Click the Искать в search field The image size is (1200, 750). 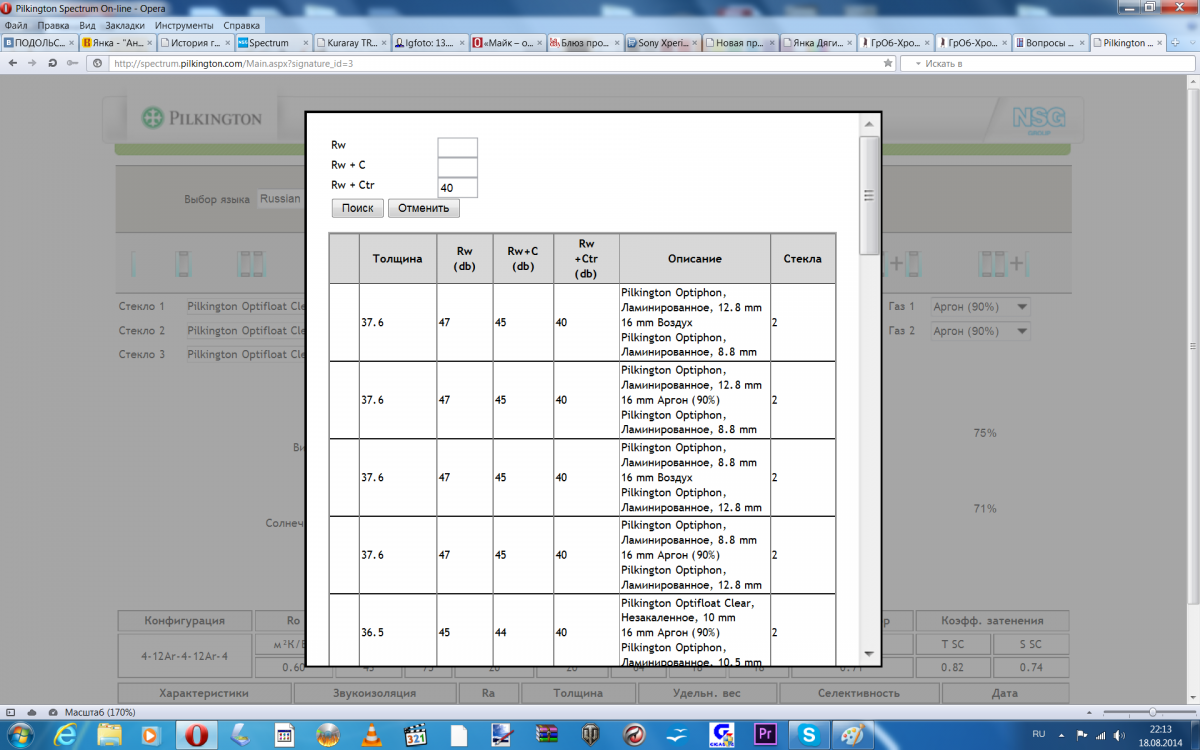pos(1046,63)
